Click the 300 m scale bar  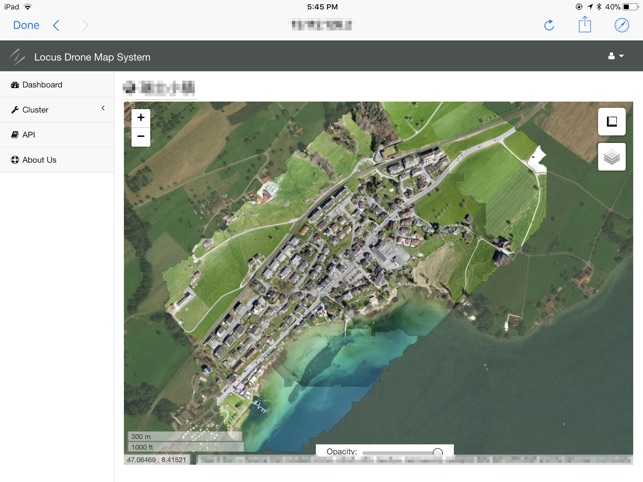[185, 437]
